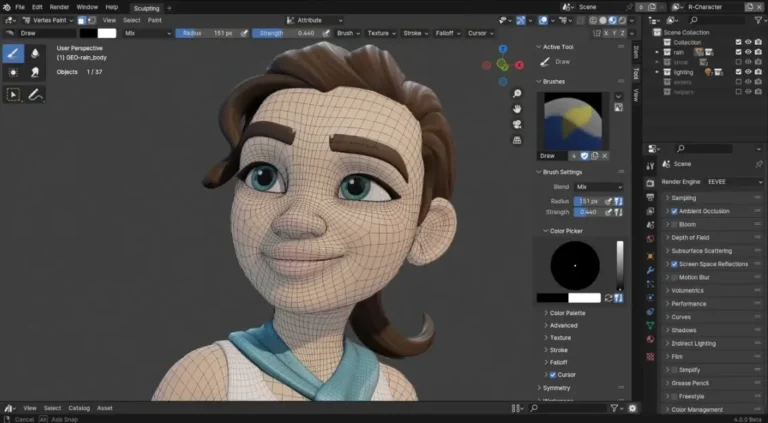Expand the rain collection in outliner

(x=657, y=52)
